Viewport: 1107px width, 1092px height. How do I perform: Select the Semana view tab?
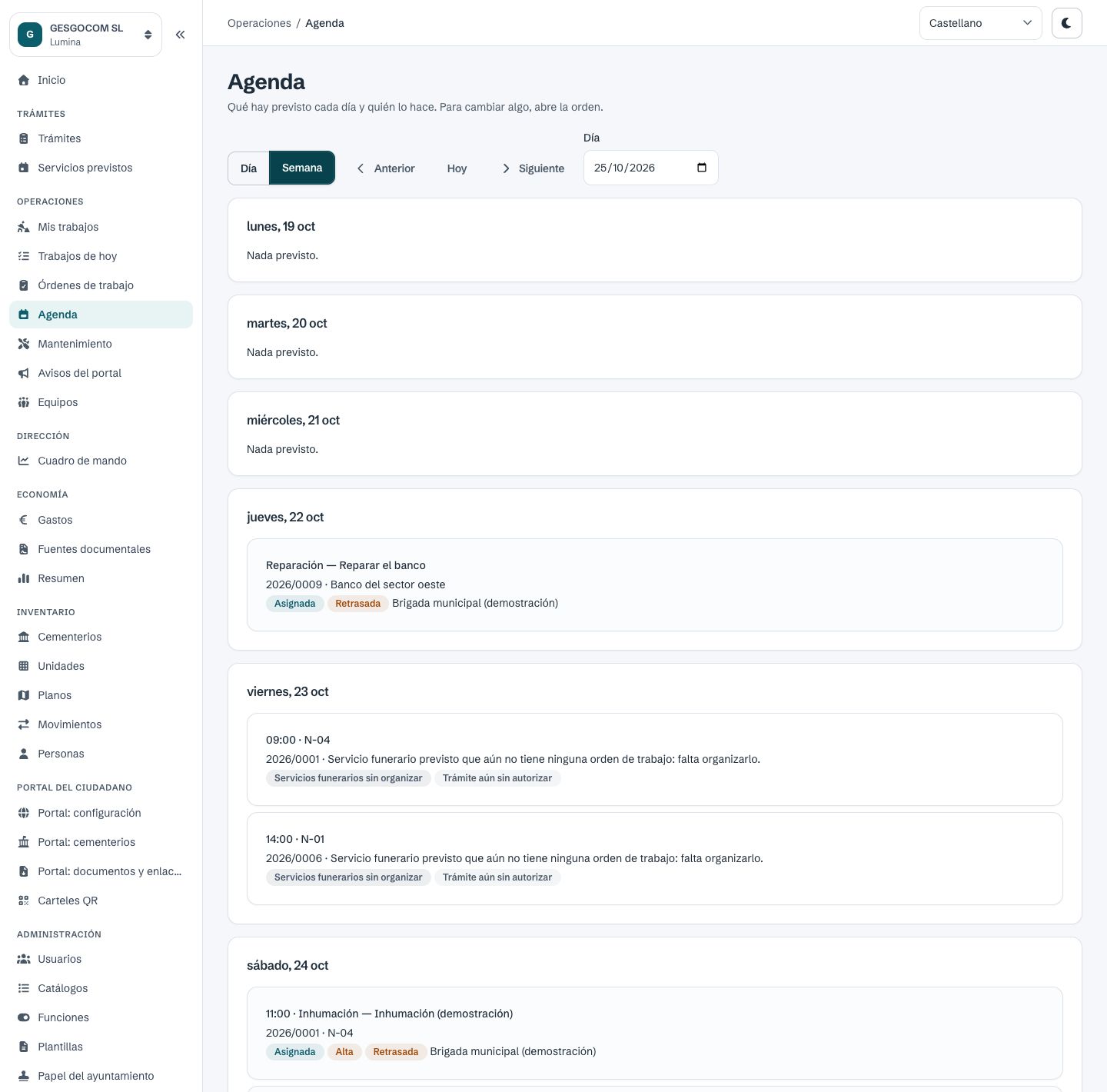click(x=302, y=168)
